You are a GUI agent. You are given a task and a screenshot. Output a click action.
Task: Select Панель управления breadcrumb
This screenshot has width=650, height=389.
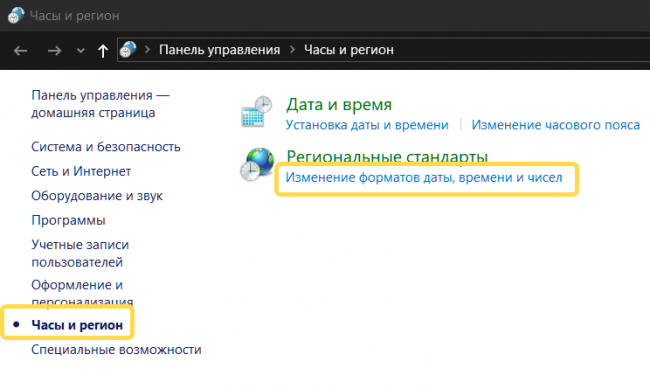(x=219, y=50)
